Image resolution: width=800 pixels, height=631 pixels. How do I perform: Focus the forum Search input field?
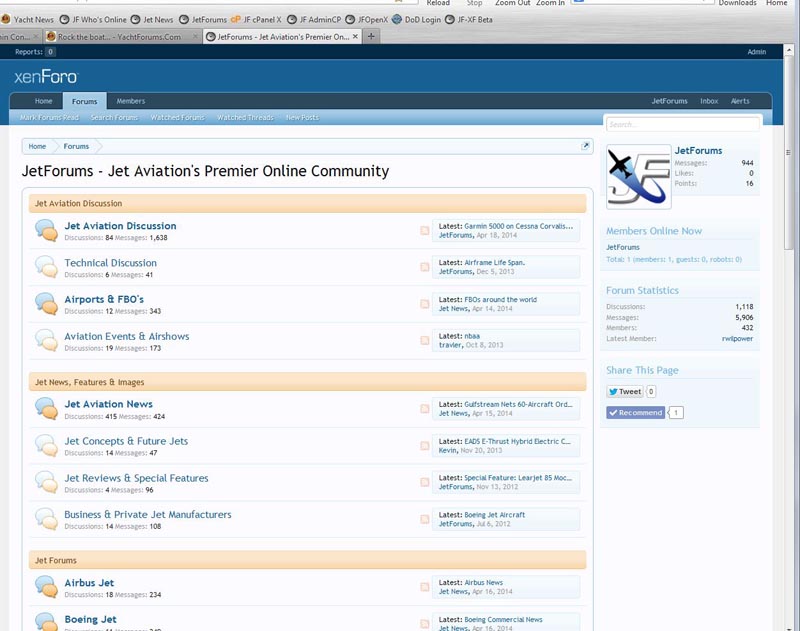click(683, 124)
